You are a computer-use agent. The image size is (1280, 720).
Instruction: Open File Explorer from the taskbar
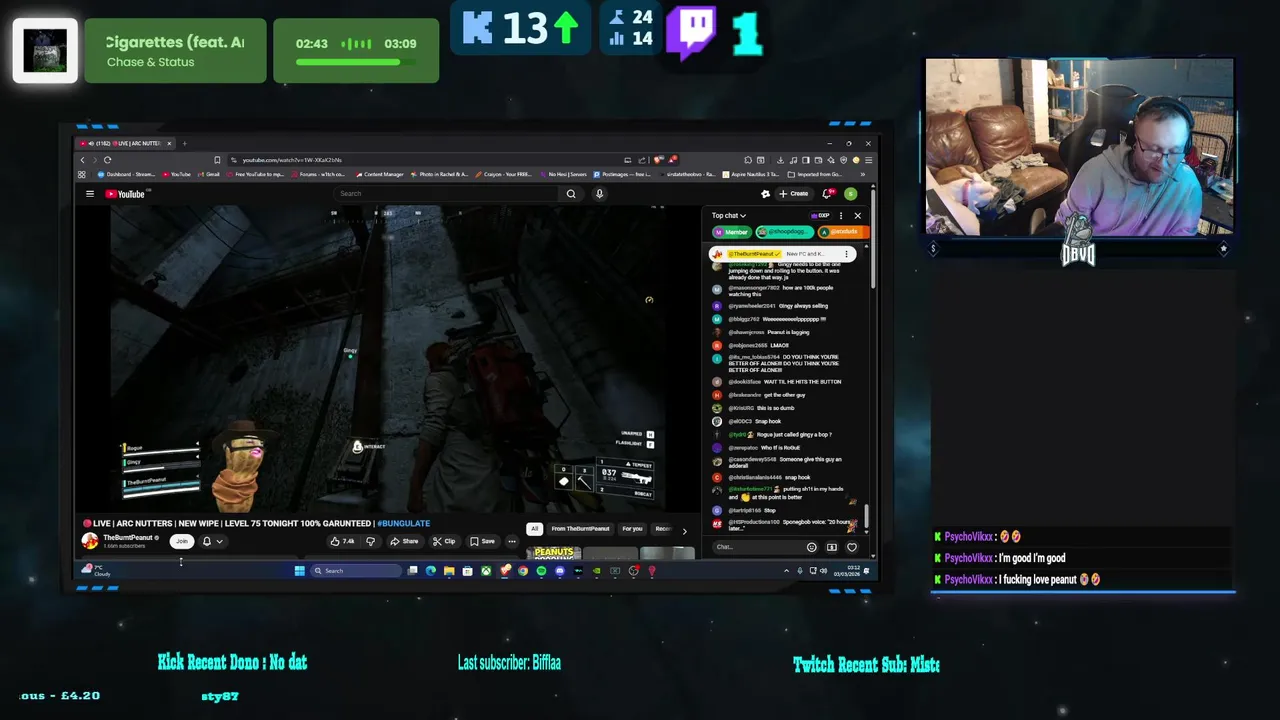[x=449, y=571]
